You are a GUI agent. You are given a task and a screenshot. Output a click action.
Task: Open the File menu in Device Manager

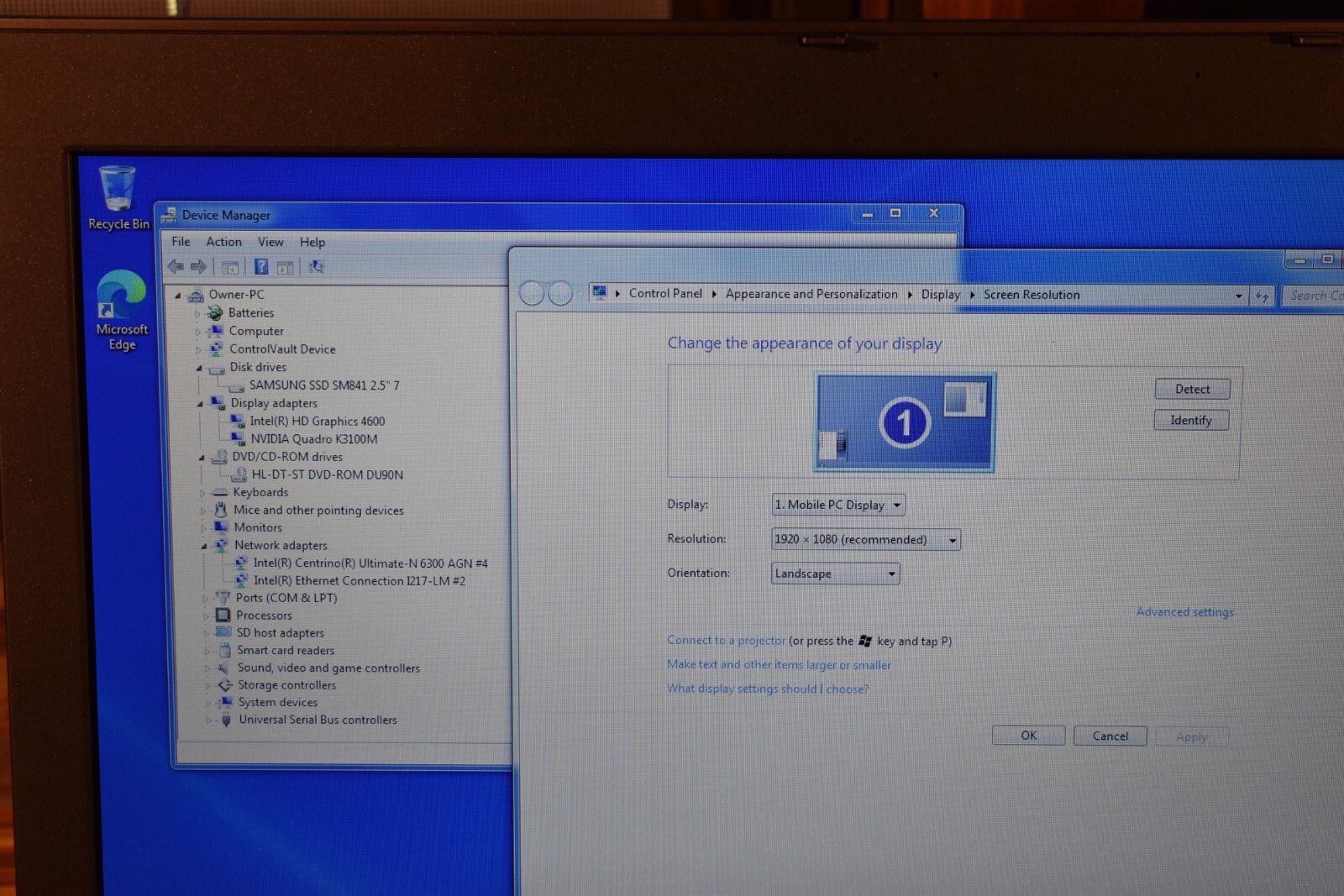[181, 242]
